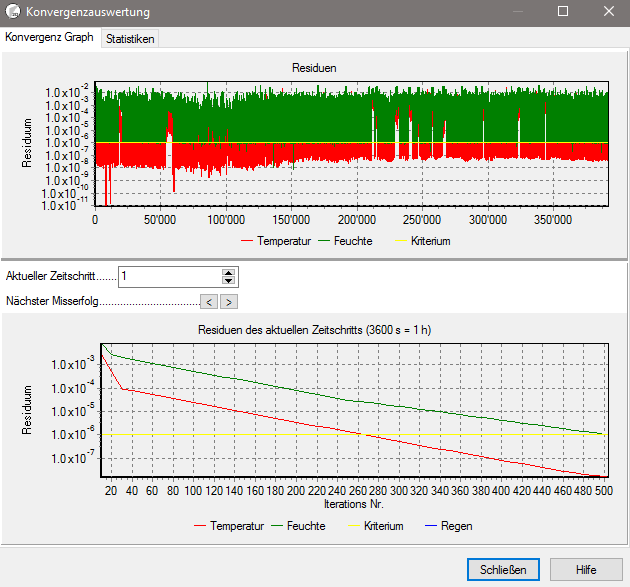630x587 pixels.
Task: Select the Konvergenz Graph tab
Action: [x=50, y=37]
